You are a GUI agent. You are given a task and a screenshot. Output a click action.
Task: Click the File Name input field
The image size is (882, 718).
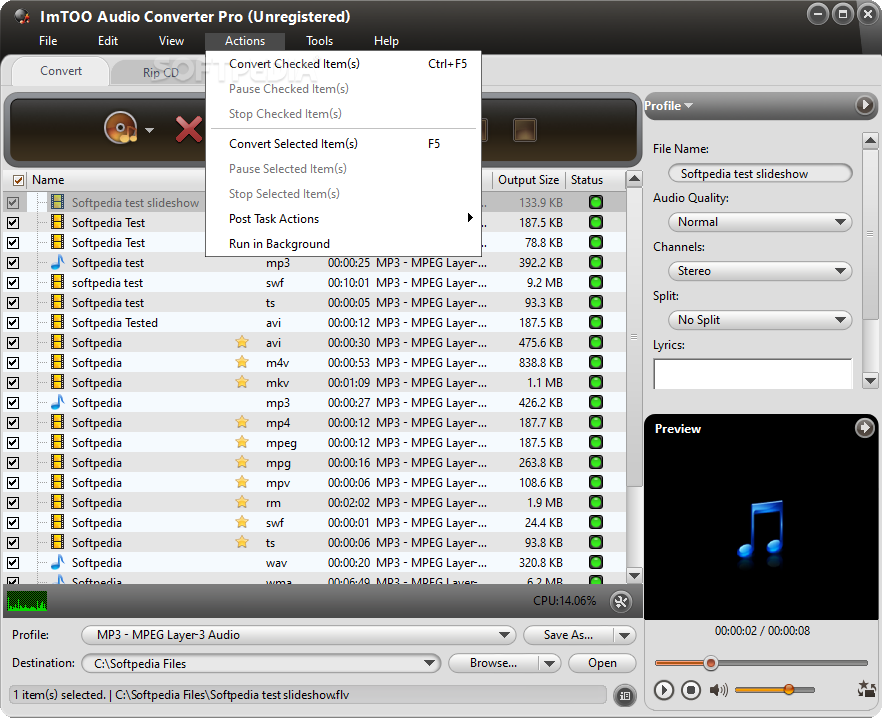point(760,173)
